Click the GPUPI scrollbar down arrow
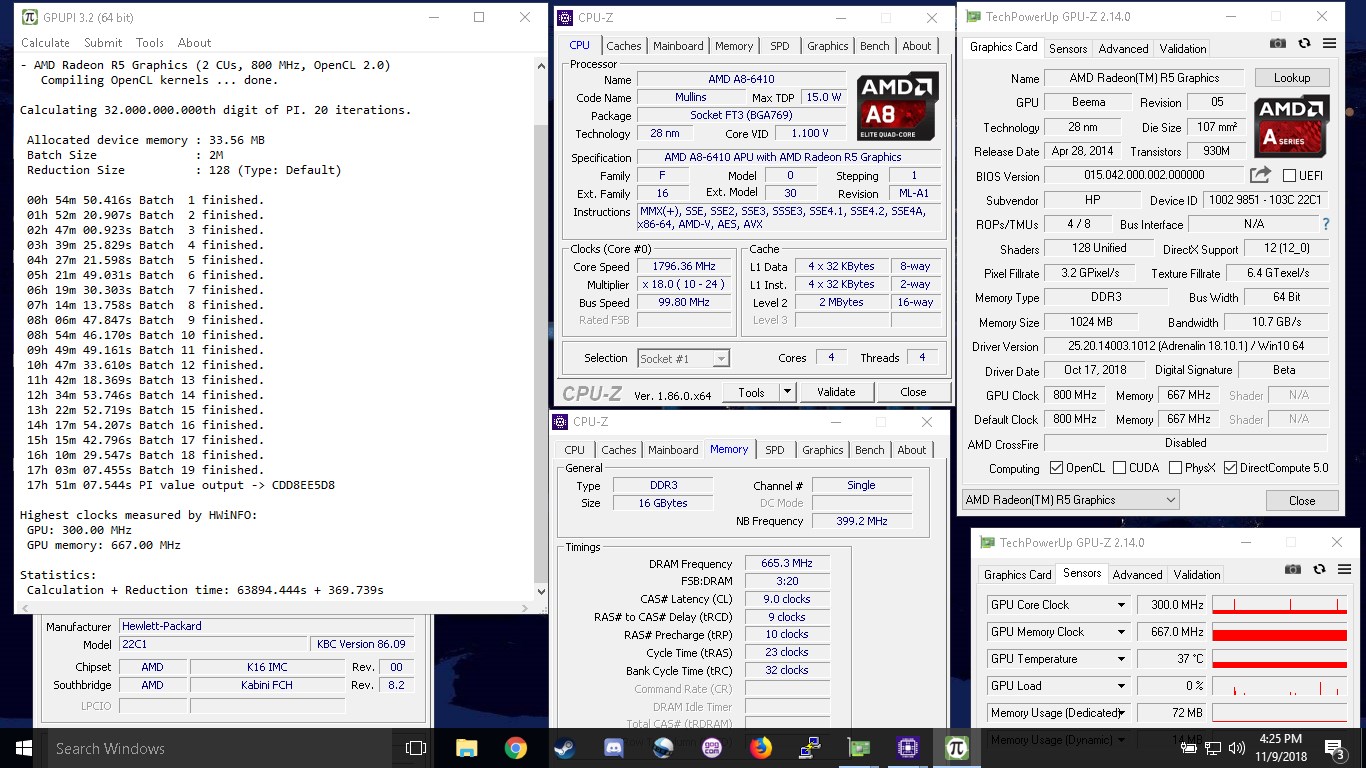 point(541,591)
